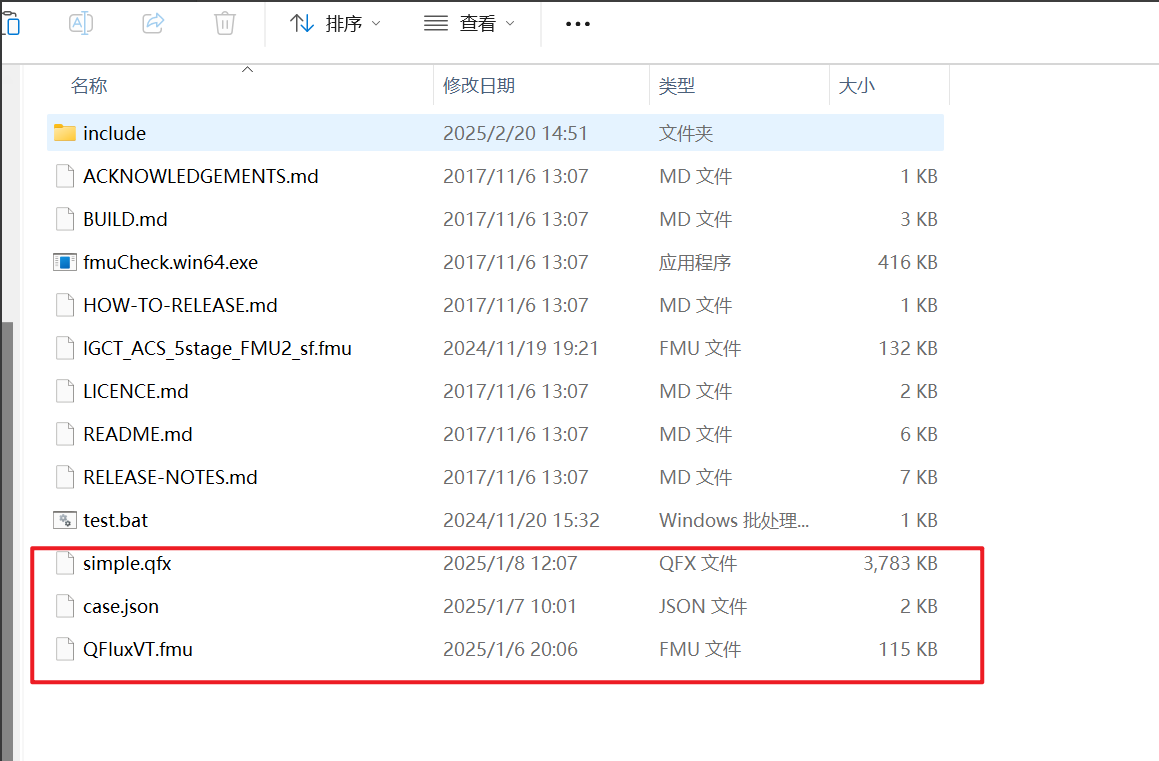This screenshot has width=1159, height=761.
Task: Click the fmuCheck.win64.exe application icon
Action: (x=65, y=262)
